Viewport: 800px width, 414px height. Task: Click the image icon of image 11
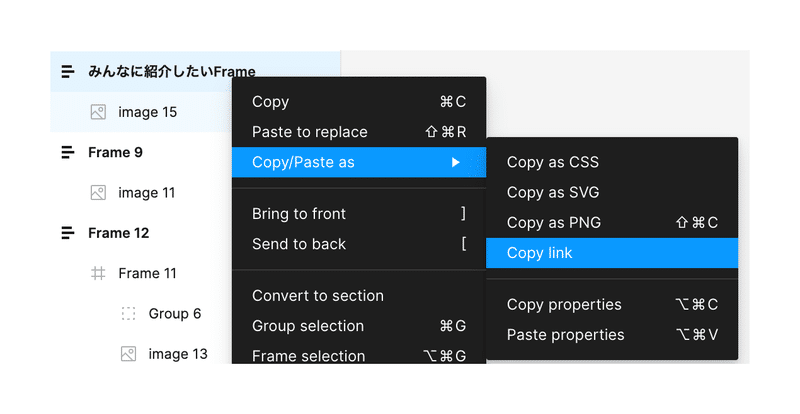tap(98, 192)
